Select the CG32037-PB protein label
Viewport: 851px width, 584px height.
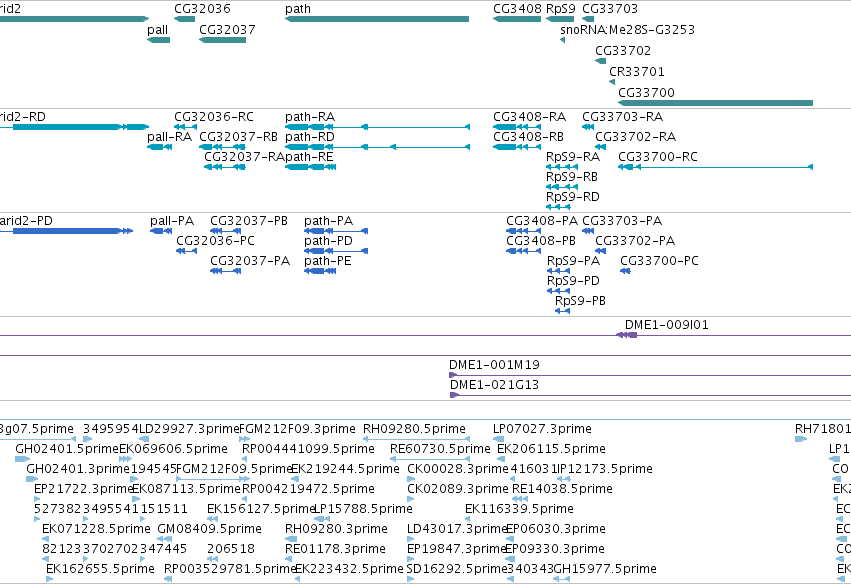pos(249,221)
